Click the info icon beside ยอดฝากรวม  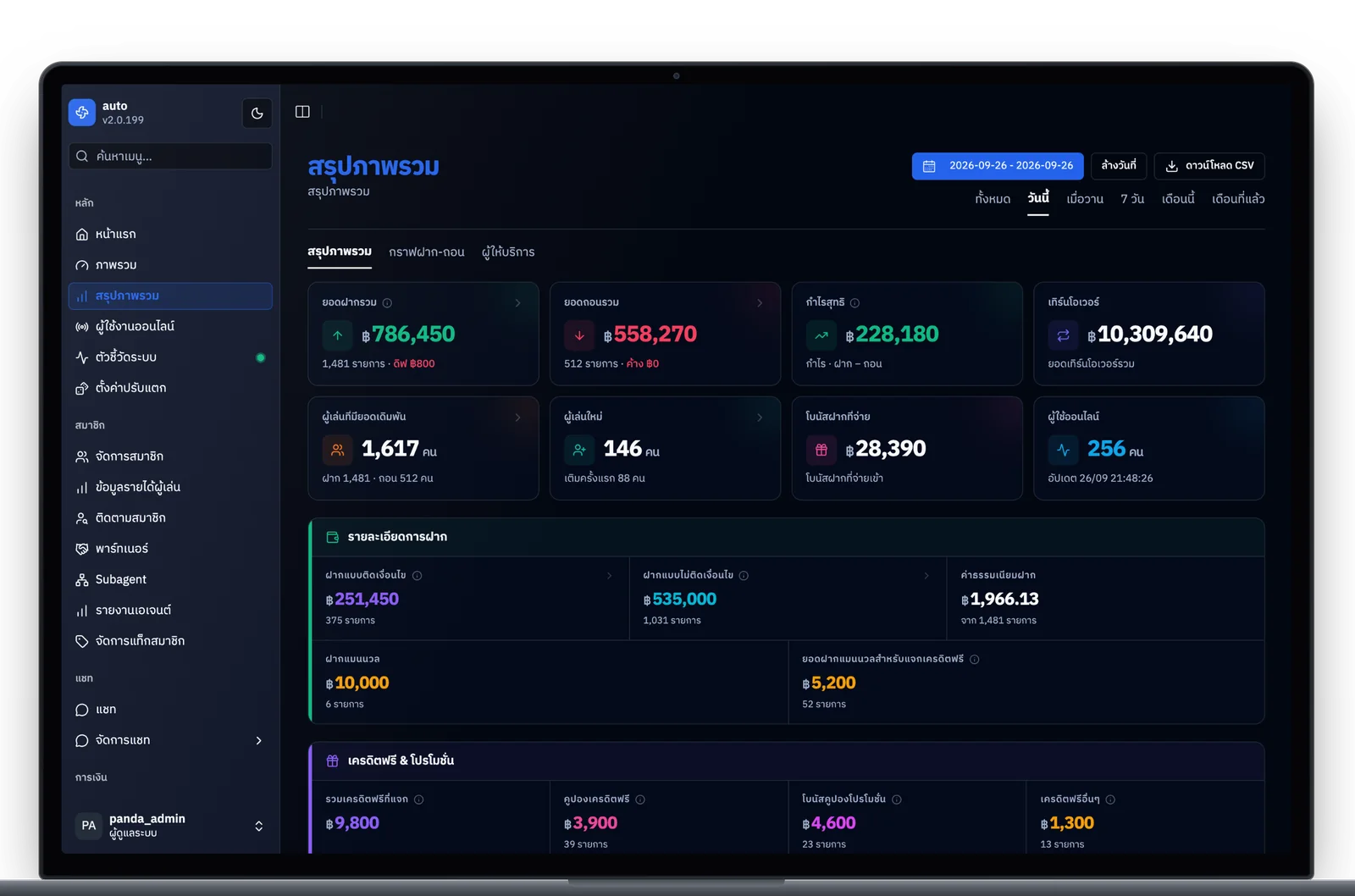[x=387, y=303]
